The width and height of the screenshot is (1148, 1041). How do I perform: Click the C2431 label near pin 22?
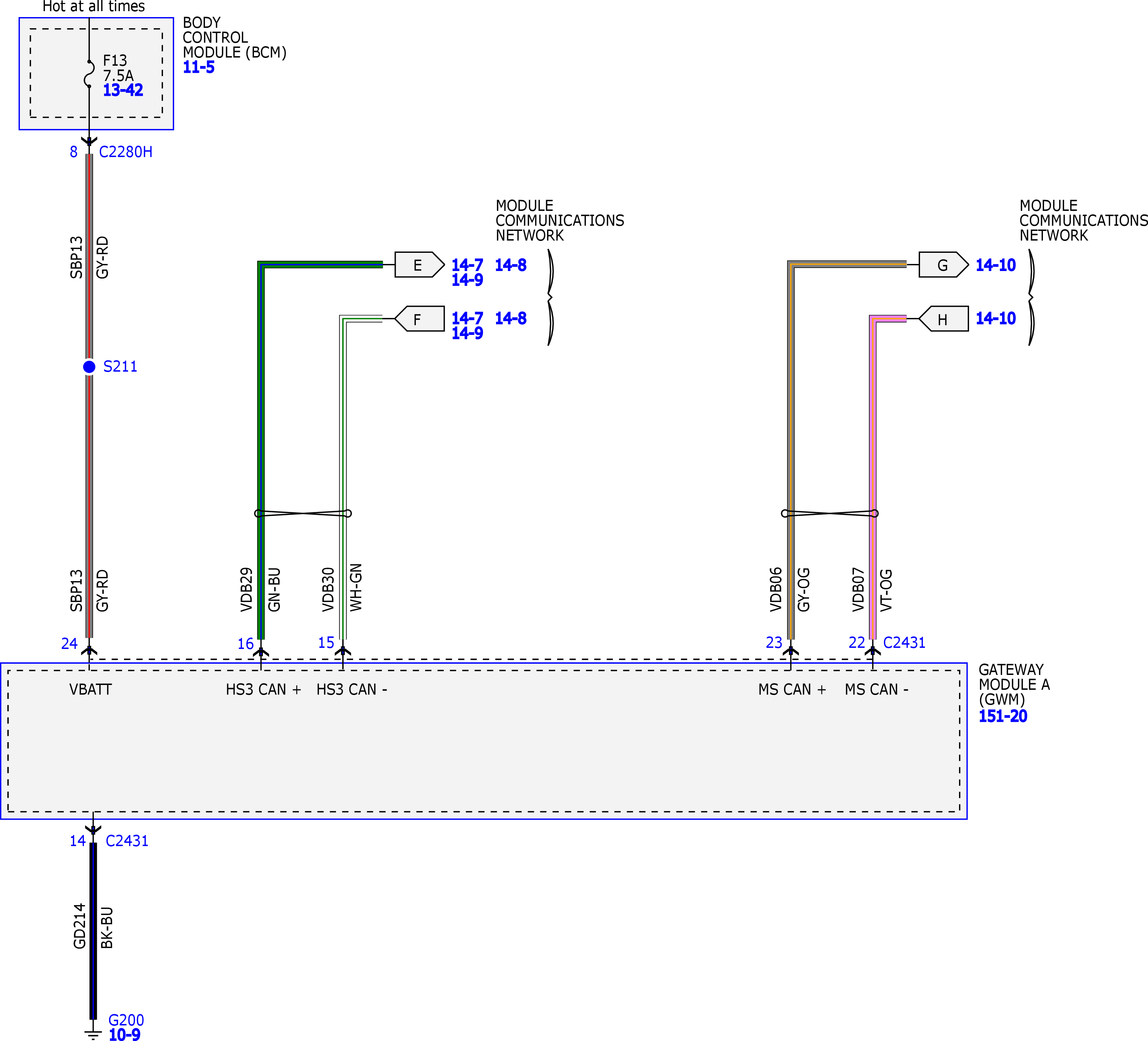coord(904,642)
